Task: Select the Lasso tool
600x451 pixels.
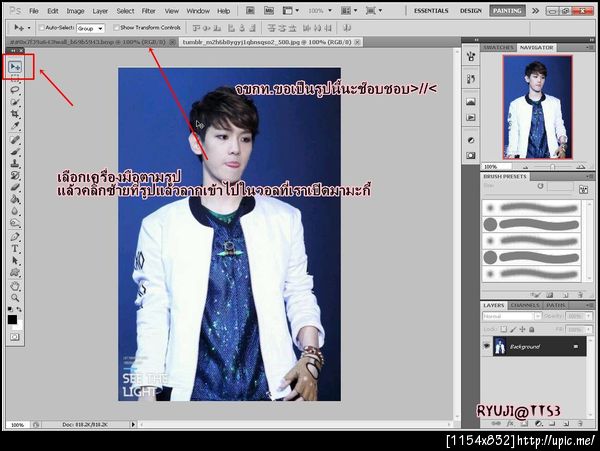Action: click(15, 90)
